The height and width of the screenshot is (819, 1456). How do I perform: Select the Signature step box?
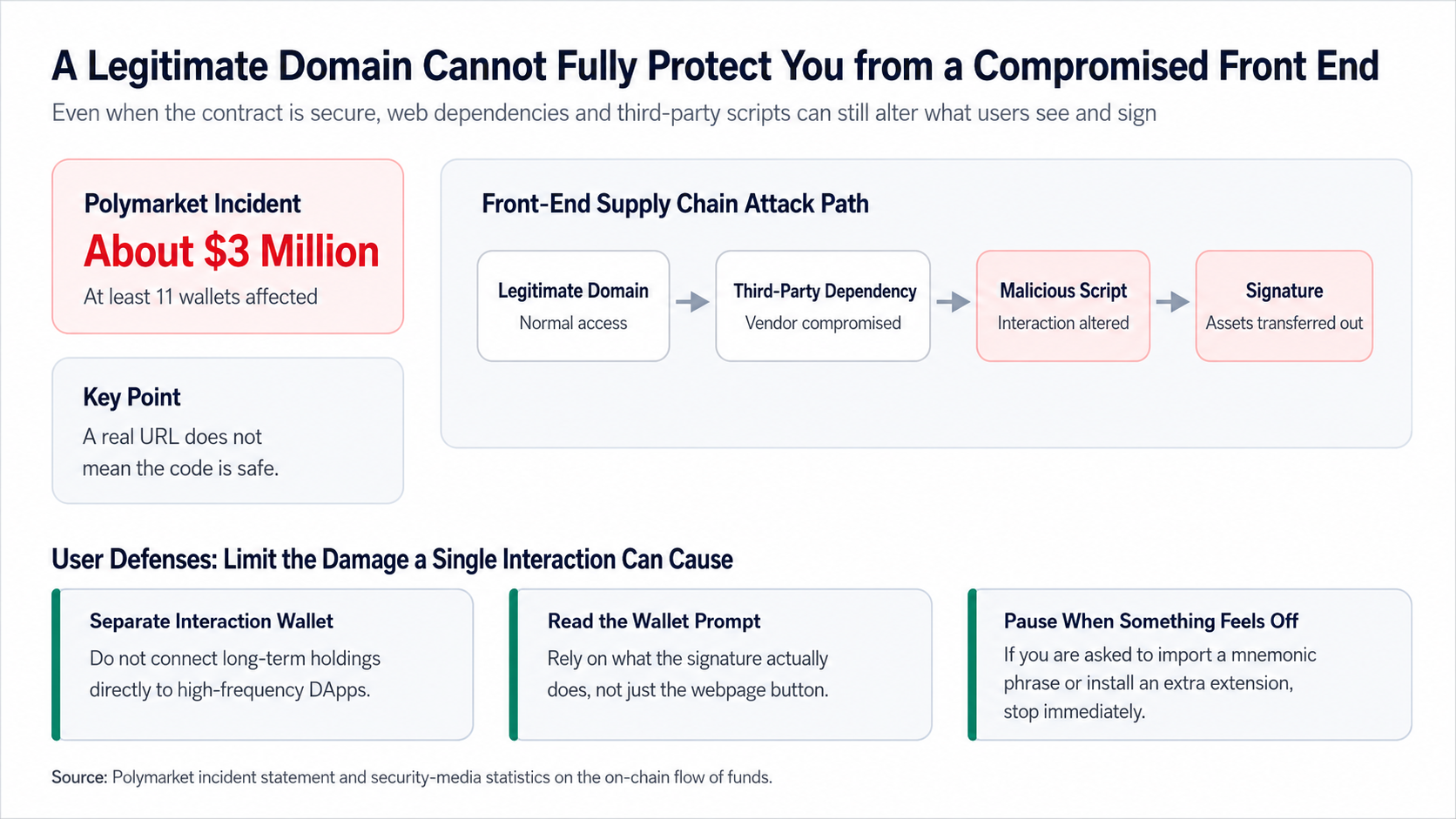point(1284,305)
